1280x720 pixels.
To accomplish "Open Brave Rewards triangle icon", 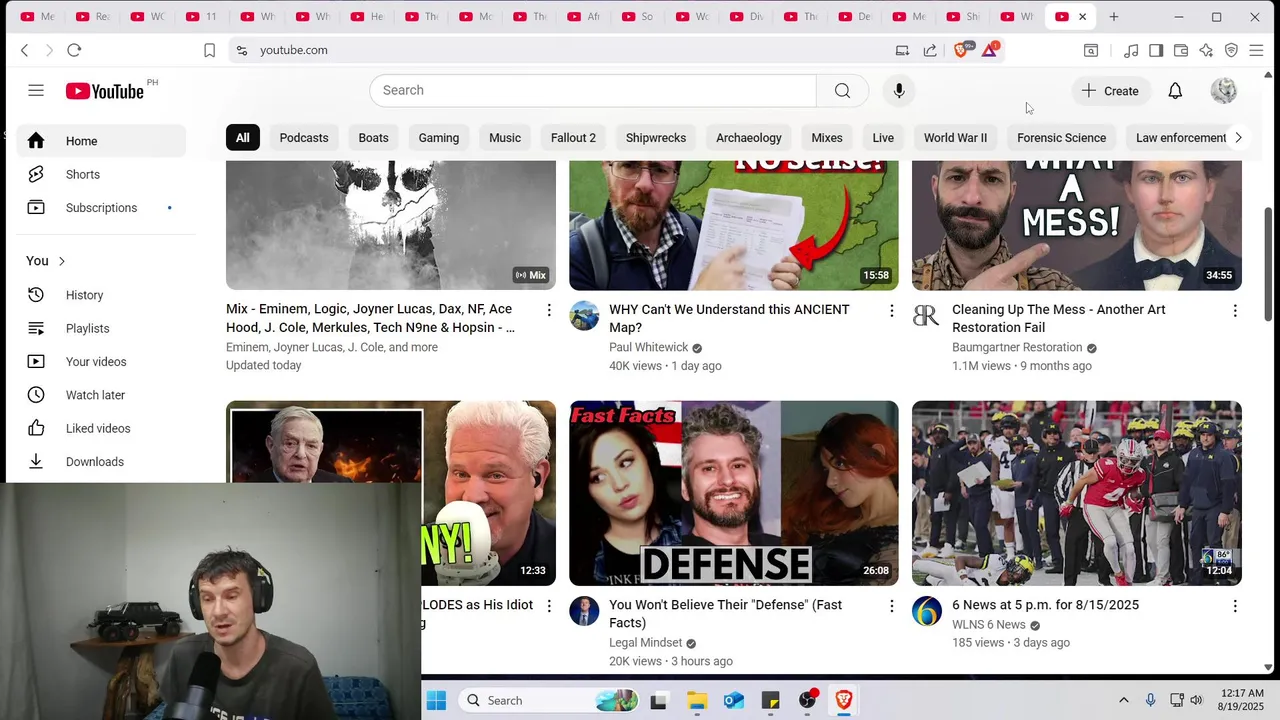I will pyautogui.click(x=989, y=50).
